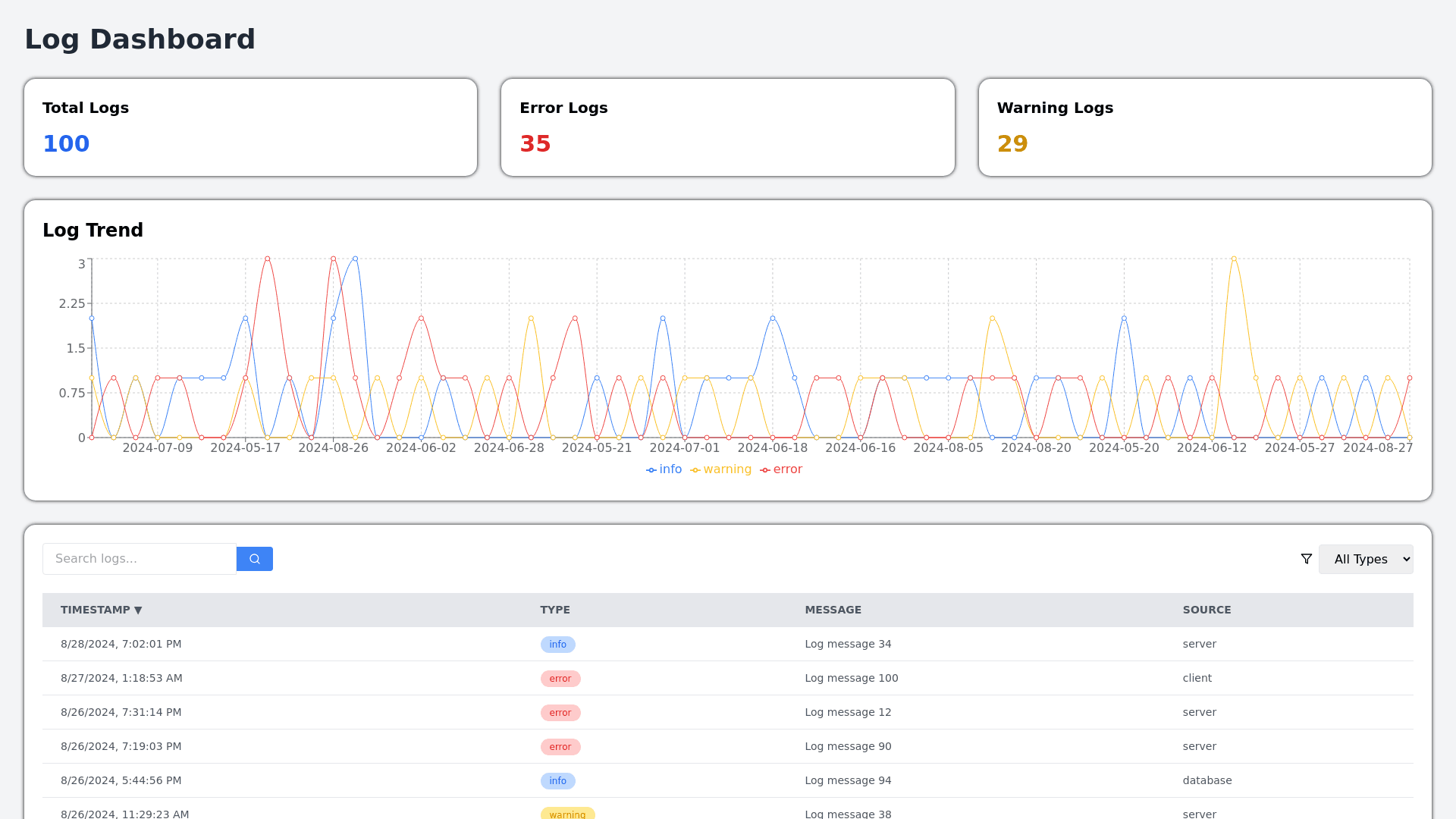This screenshot has height=819, width=1456.
Task: Click the Search logs input field
Action: (x=140, y=559)
